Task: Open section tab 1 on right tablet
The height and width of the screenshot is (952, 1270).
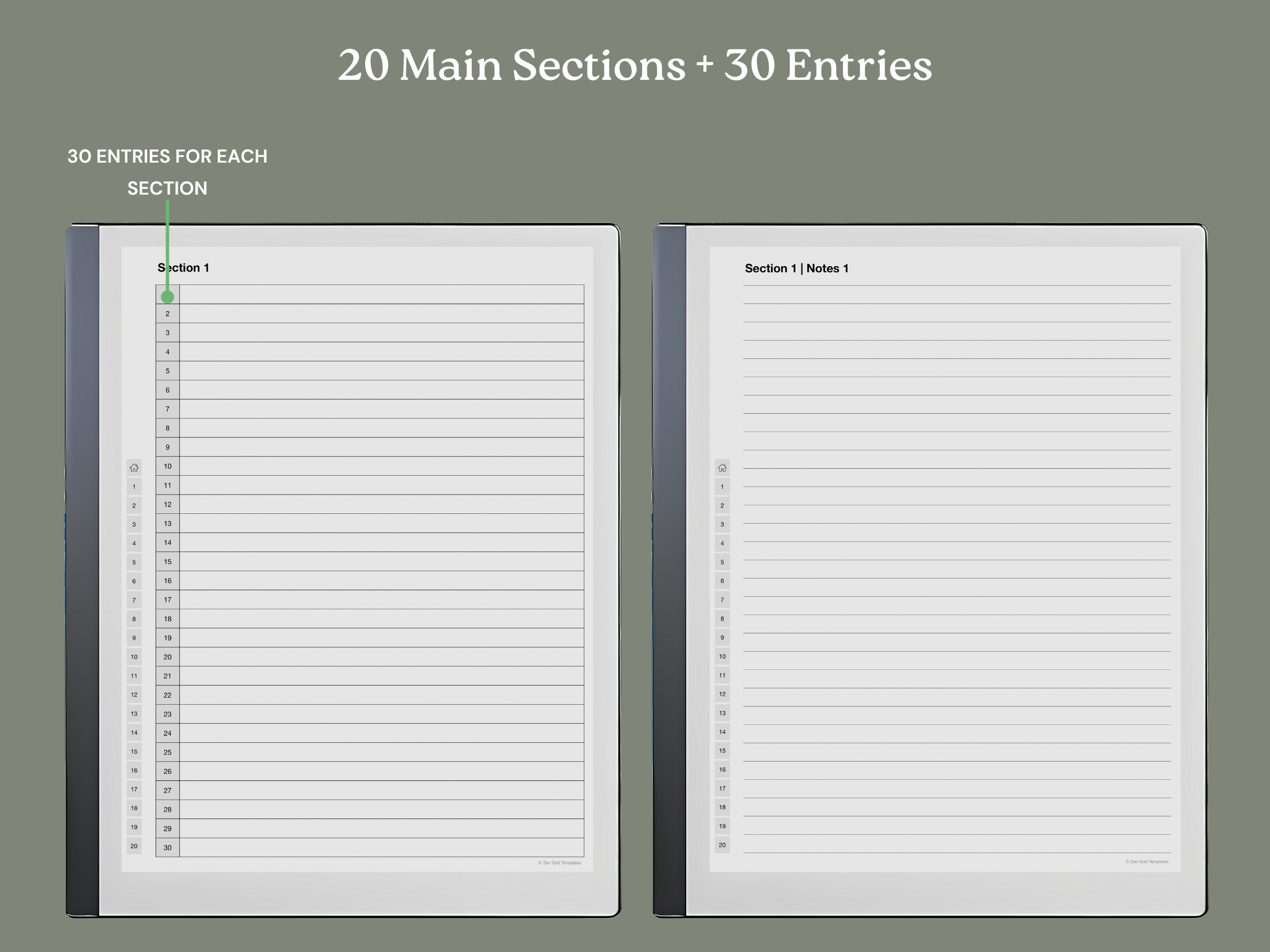Action: [722, 486]
